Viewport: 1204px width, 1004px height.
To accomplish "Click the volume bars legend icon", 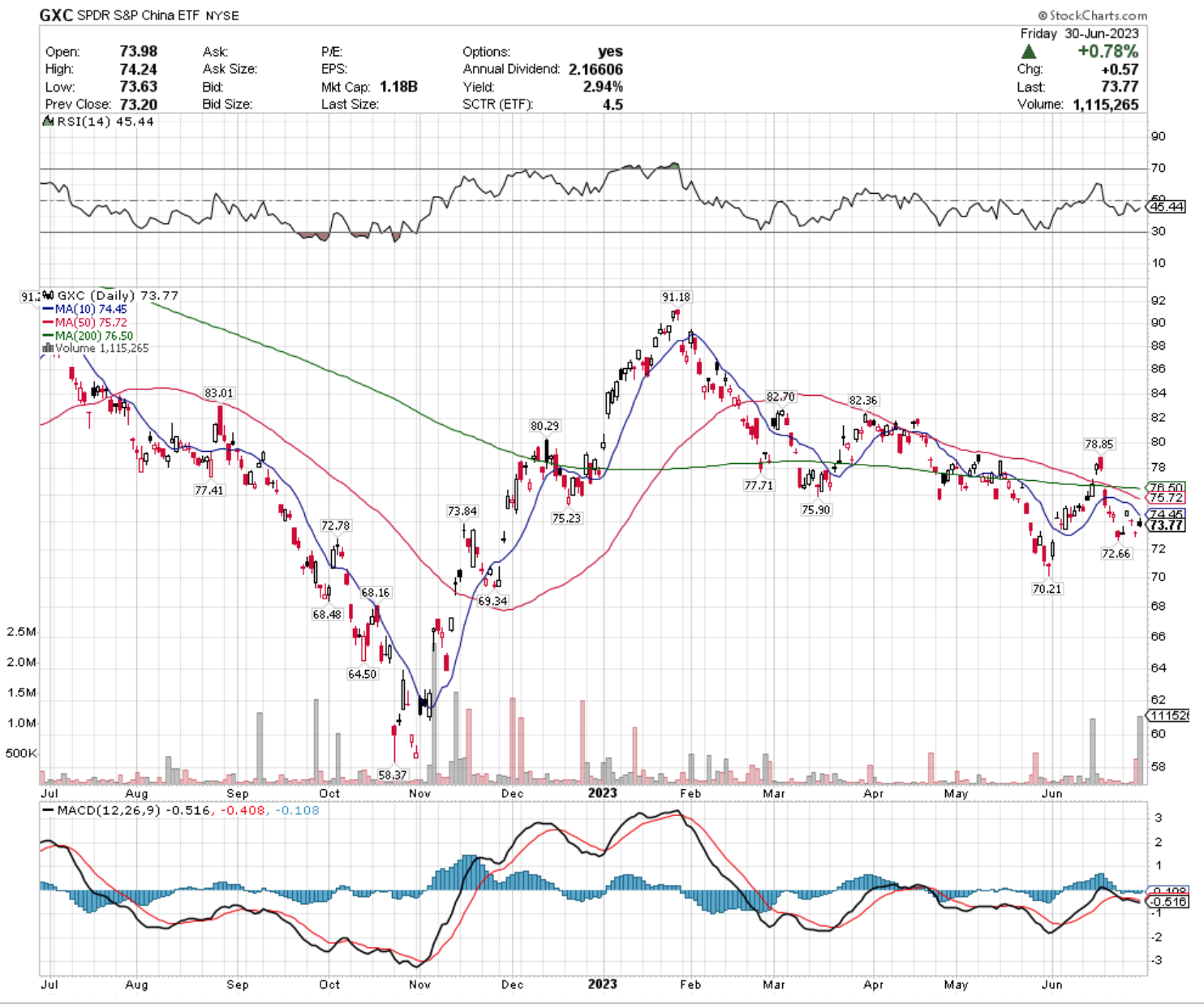I will [48, 348].
